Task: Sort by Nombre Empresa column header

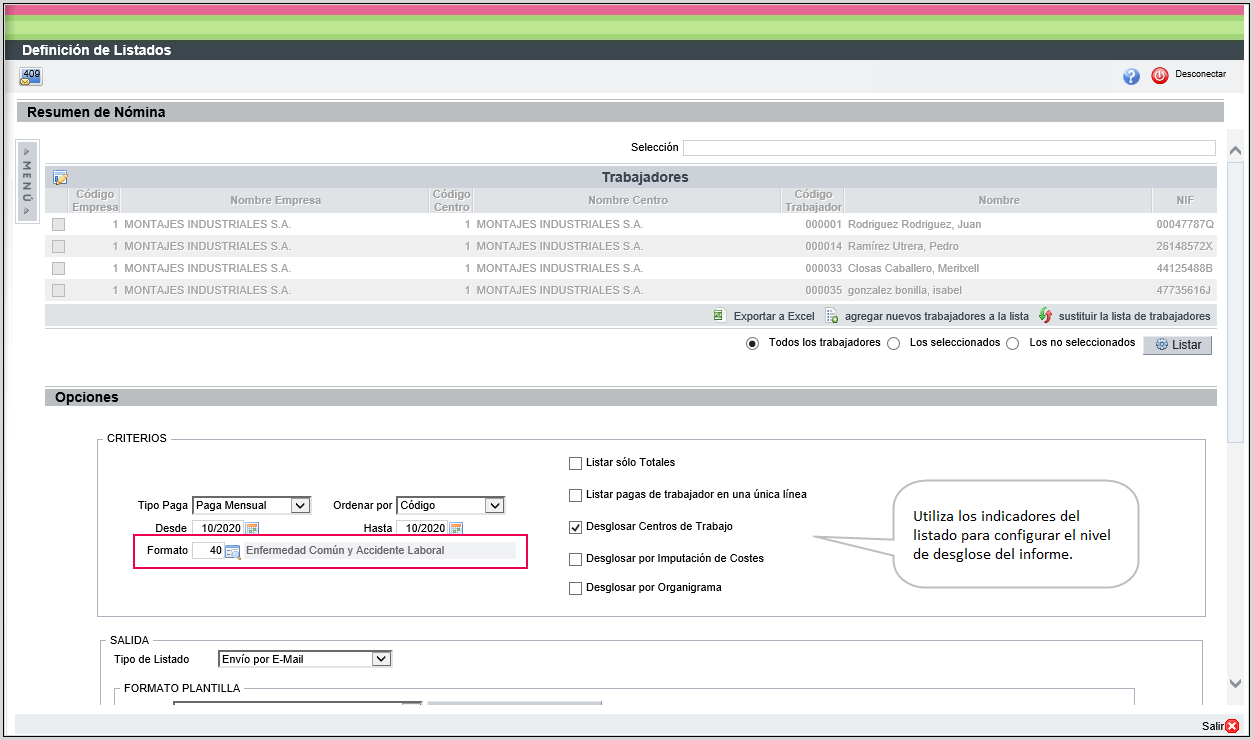Action: coord(275,200)
